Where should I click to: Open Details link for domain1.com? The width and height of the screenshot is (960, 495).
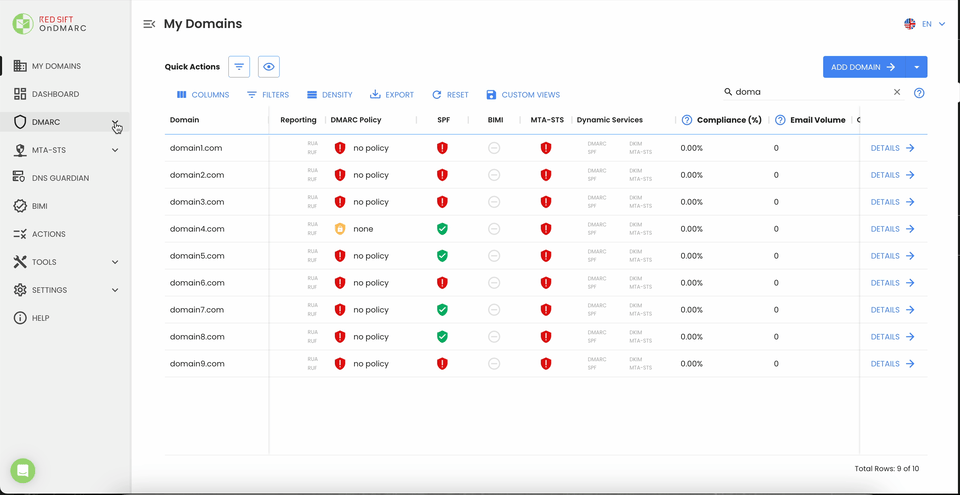coord(892,148)
